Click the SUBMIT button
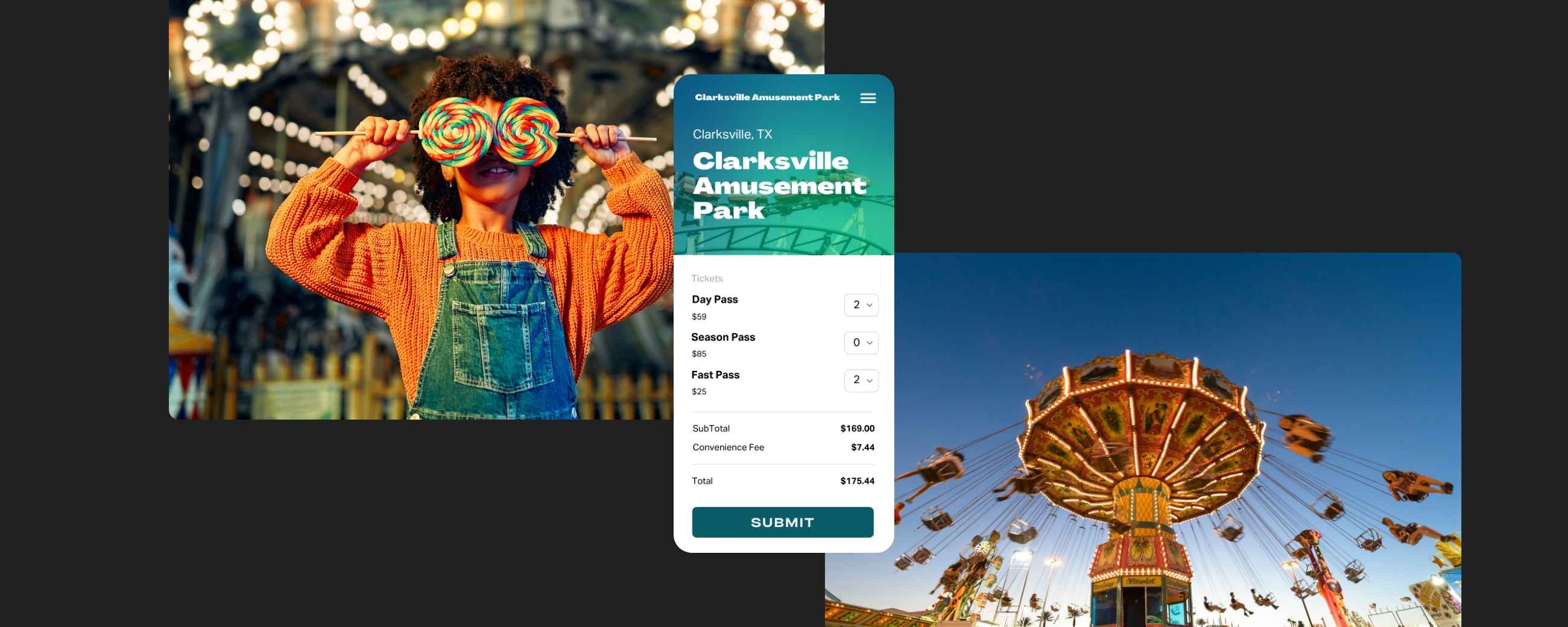Image resolution: width=1568 pixels, height=627 pixels. [782, 522]
